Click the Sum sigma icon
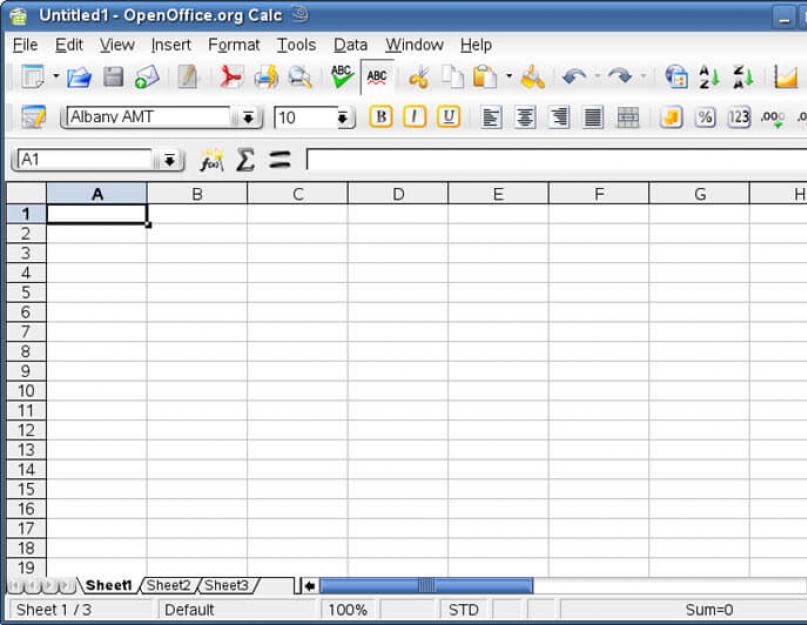 point(245,160)
